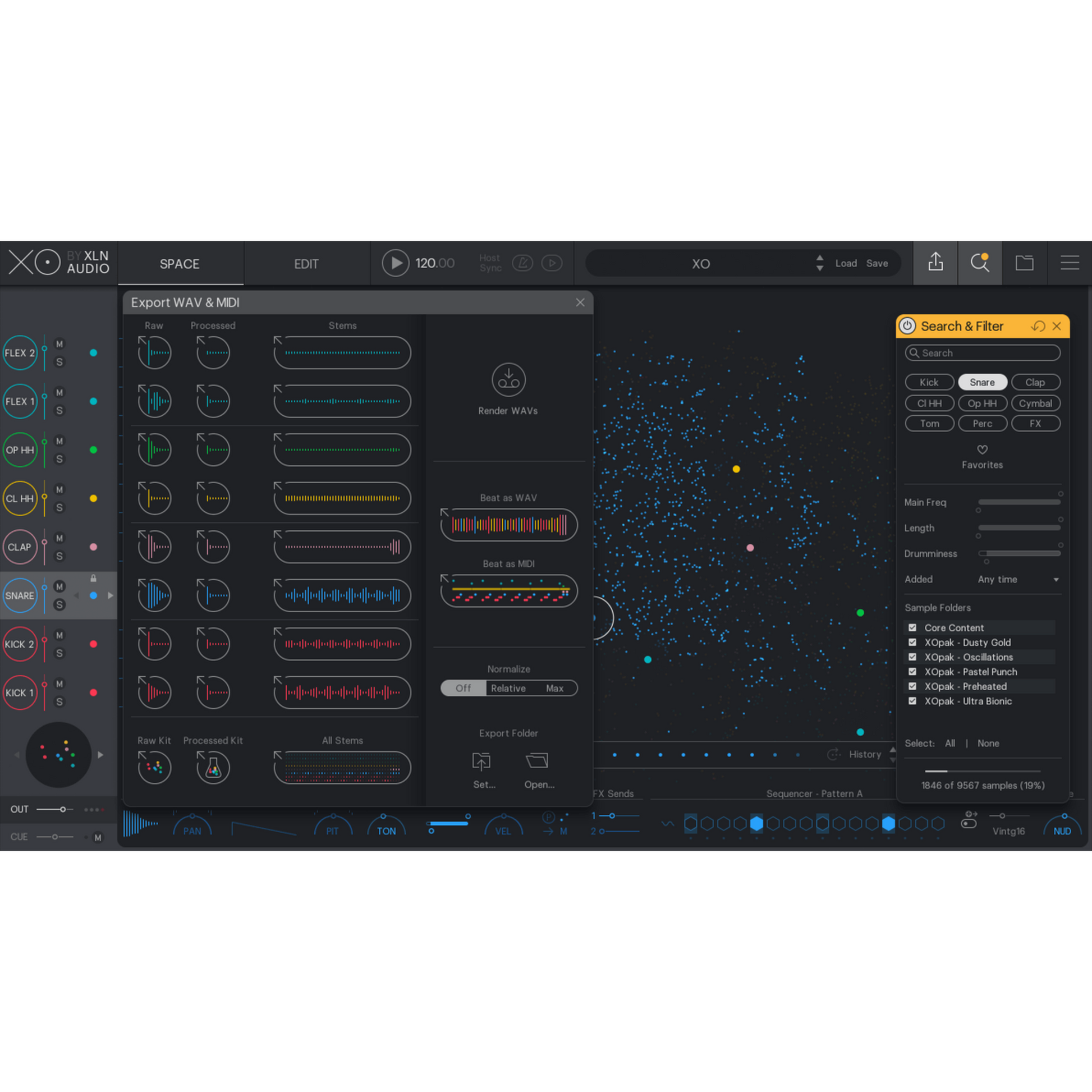
Task: Solo the CL HH channel
Action: click(59, 508)
